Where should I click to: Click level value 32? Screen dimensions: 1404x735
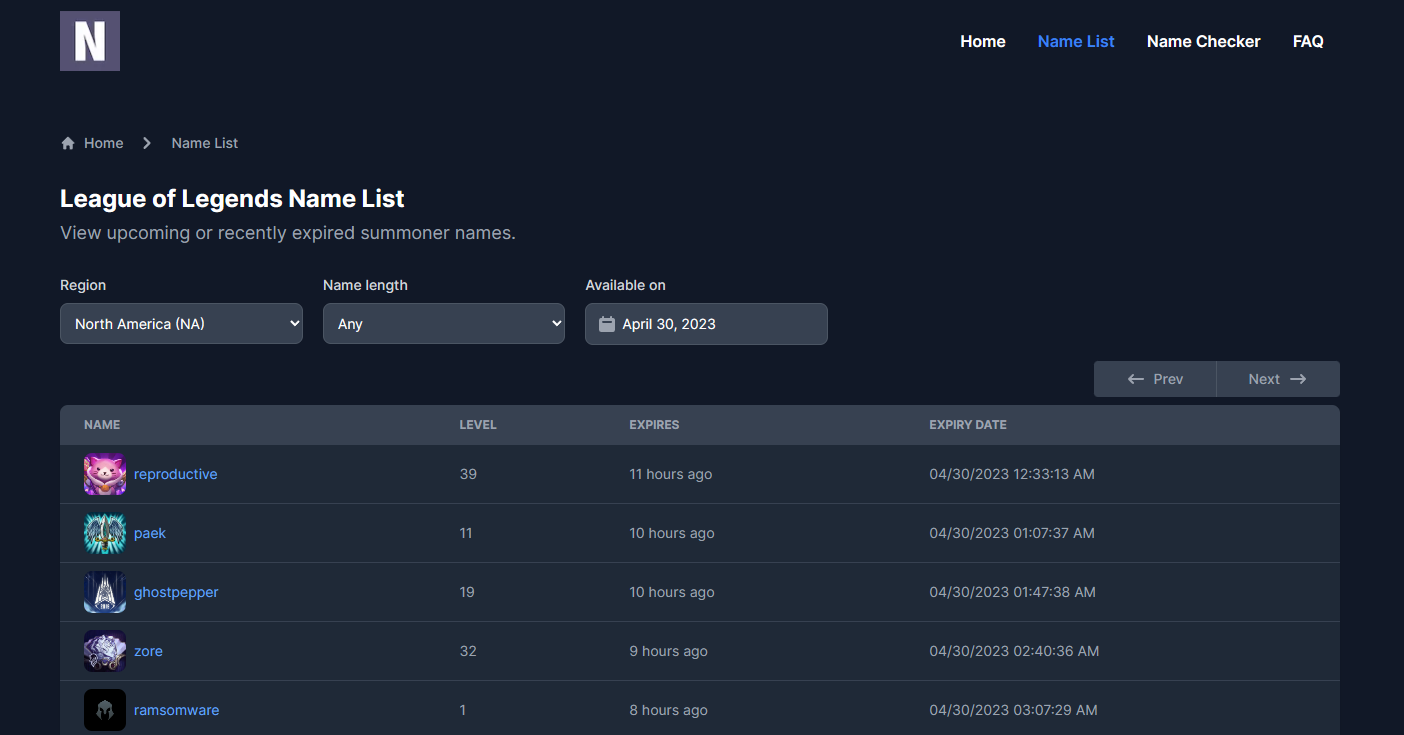click(468, 651)
